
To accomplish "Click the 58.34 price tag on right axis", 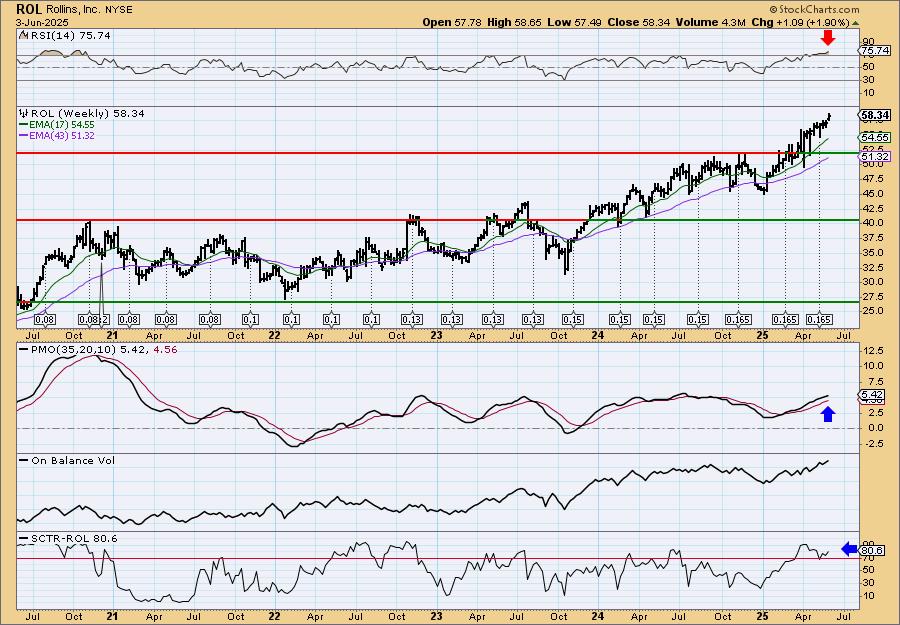I will point(875,115).
